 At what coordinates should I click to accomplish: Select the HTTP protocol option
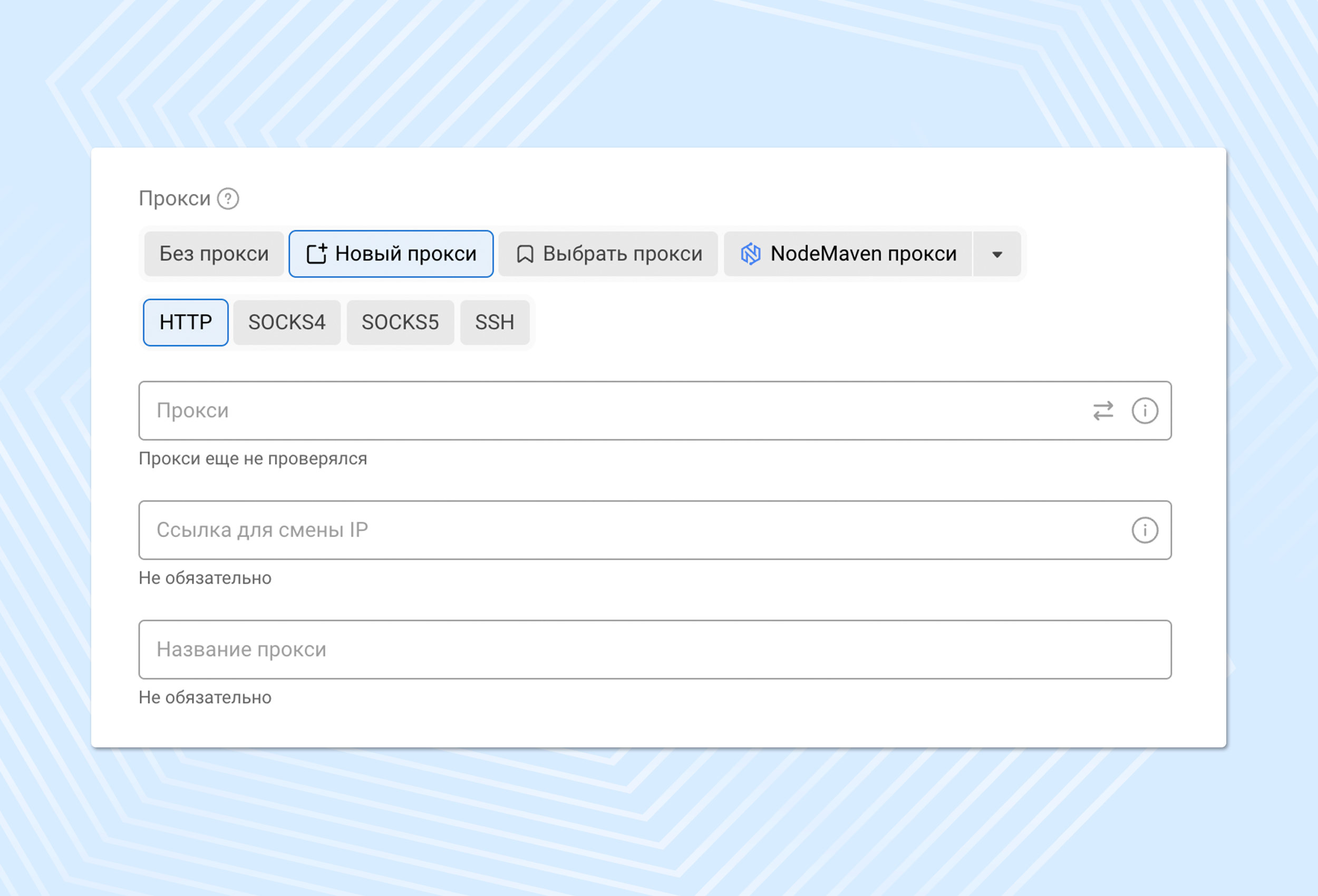(186, 322)
